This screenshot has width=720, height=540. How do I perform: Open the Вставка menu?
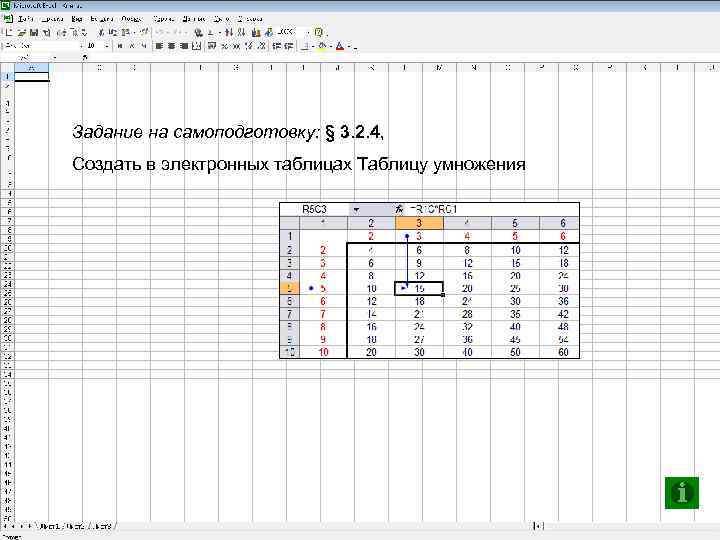pos(101,19)
